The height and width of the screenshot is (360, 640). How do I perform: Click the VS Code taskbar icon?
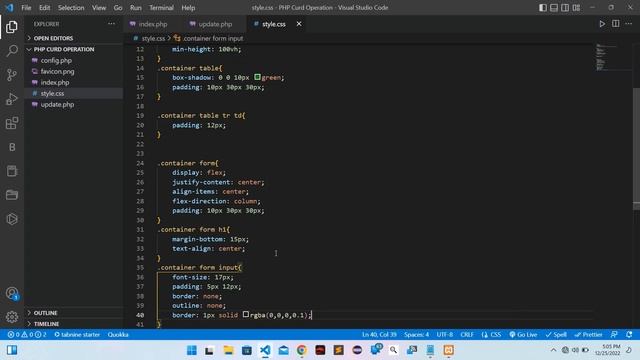265,350
